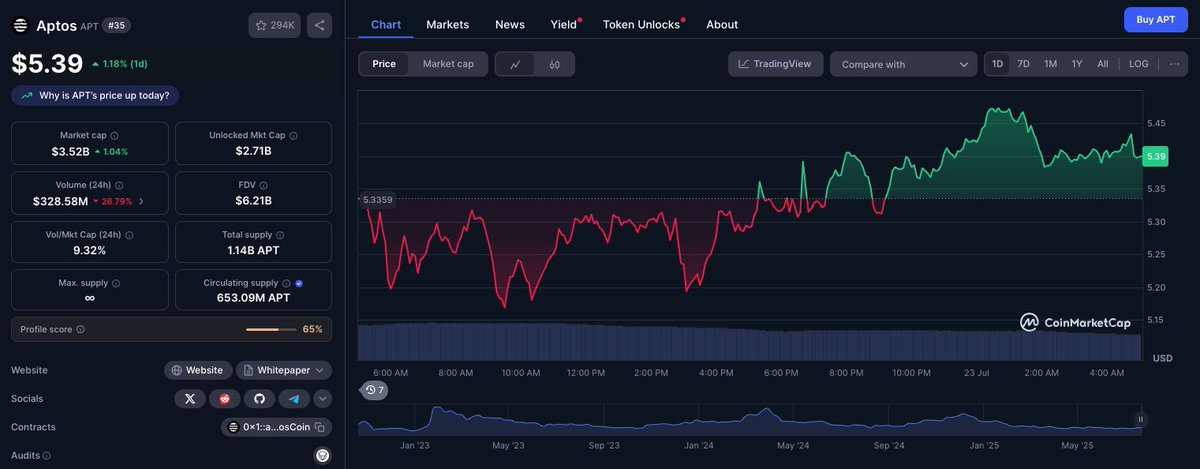Open Audits info icon
The height and width of the screenshot is (469, 1200).
47,455
